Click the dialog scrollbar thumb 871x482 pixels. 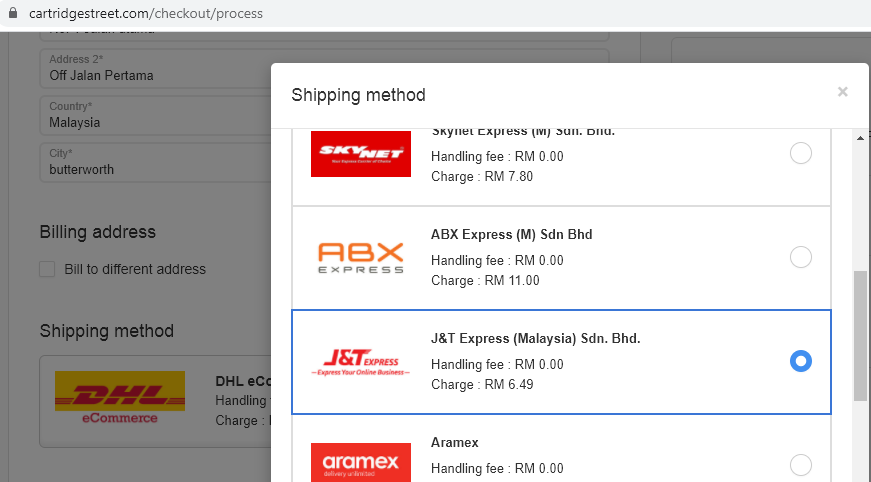pos(860,335)
